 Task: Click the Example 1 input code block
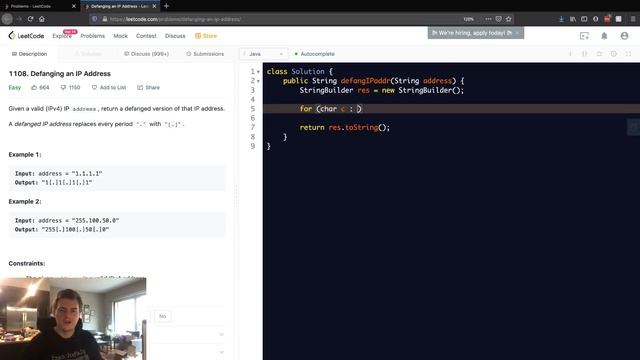117,178
